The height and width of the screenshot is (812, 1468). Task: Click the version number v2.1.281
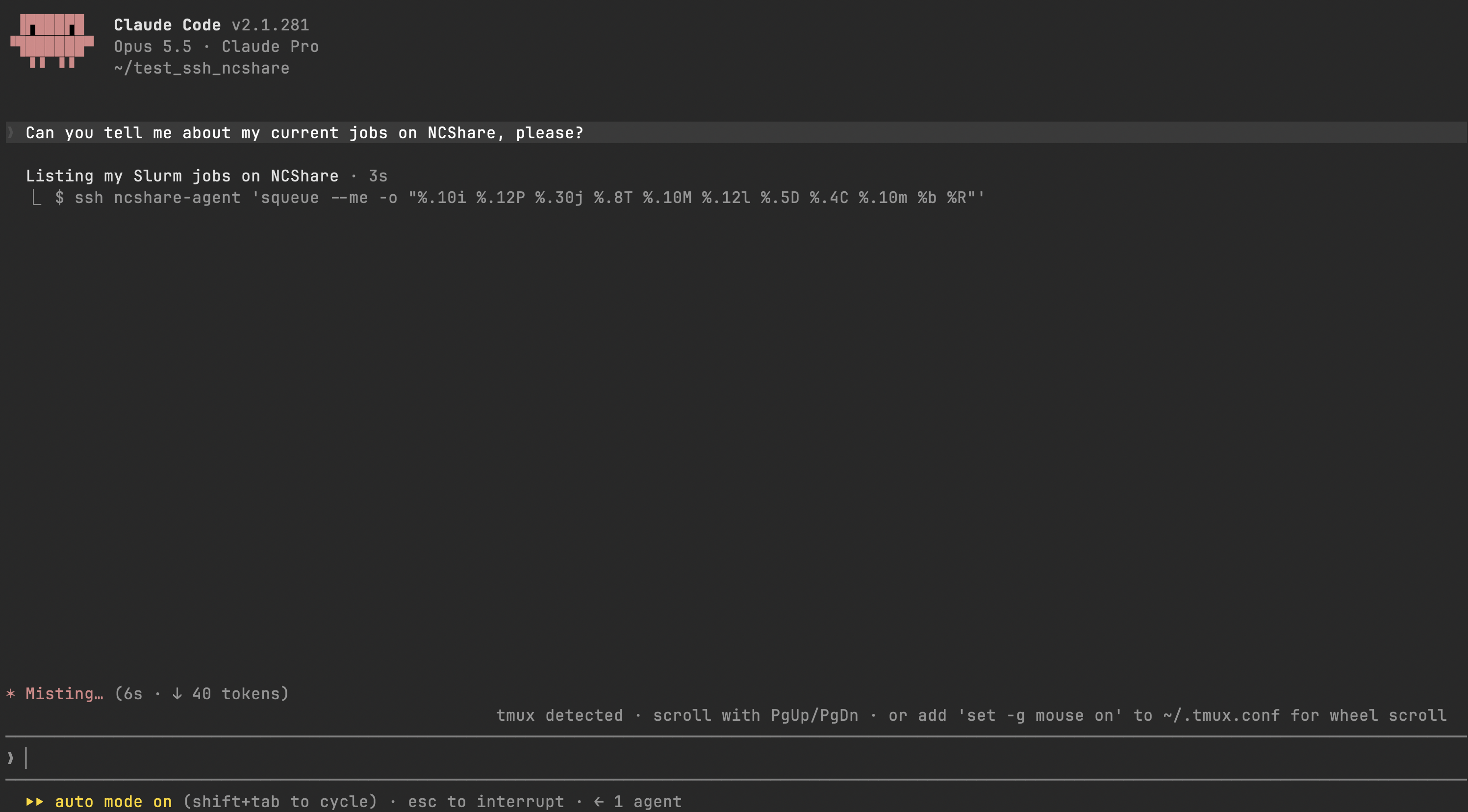270,25
